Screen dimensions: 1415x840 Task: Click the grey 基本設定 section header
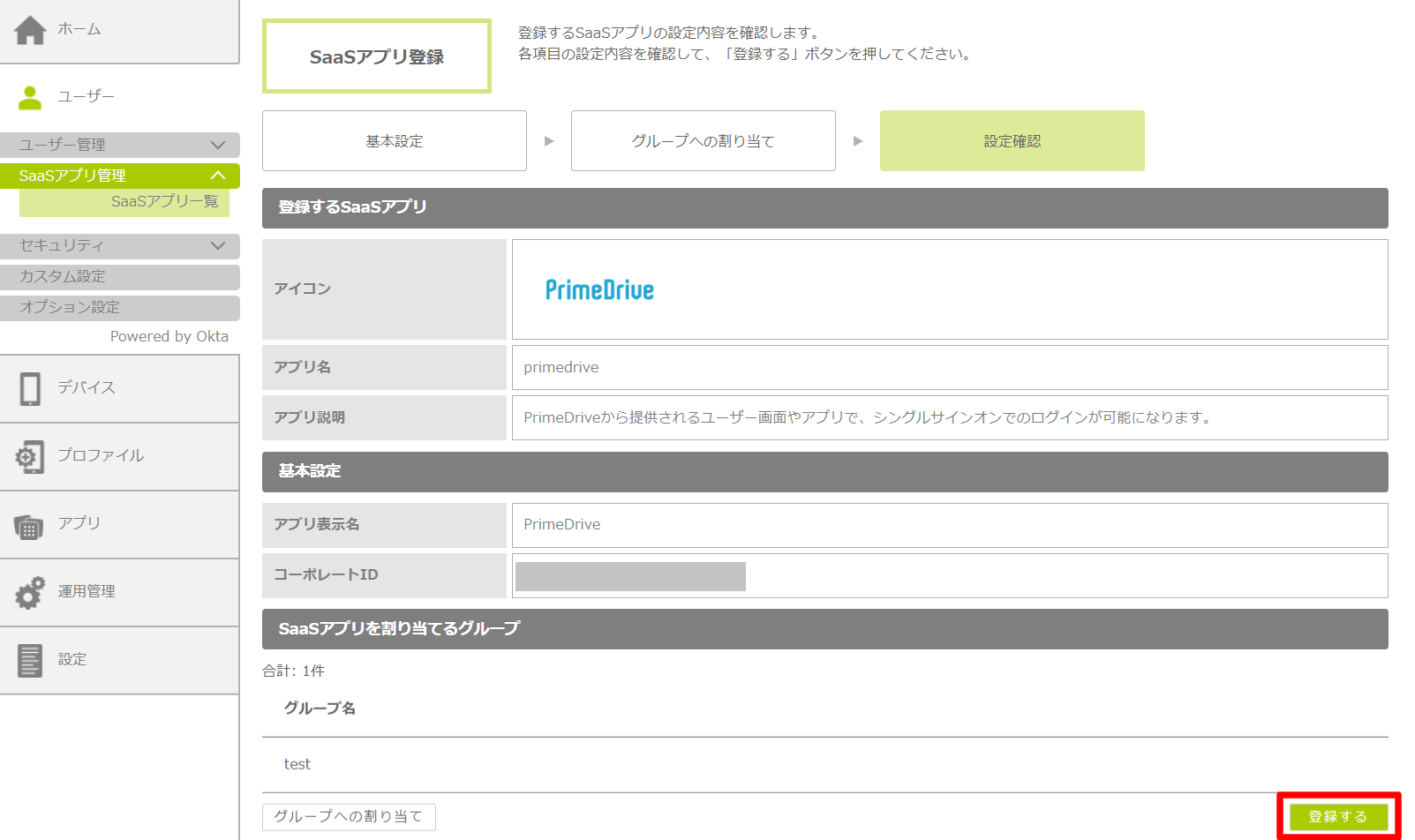coord(825,472)
